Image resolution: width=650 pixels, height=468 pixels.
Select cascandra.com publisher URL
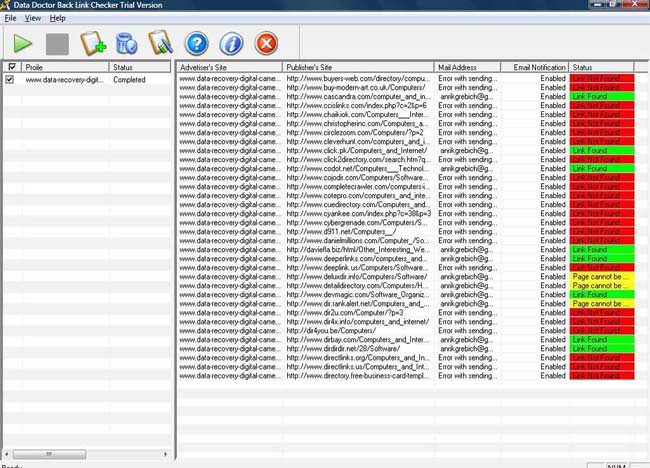click(x=358, y=97)
